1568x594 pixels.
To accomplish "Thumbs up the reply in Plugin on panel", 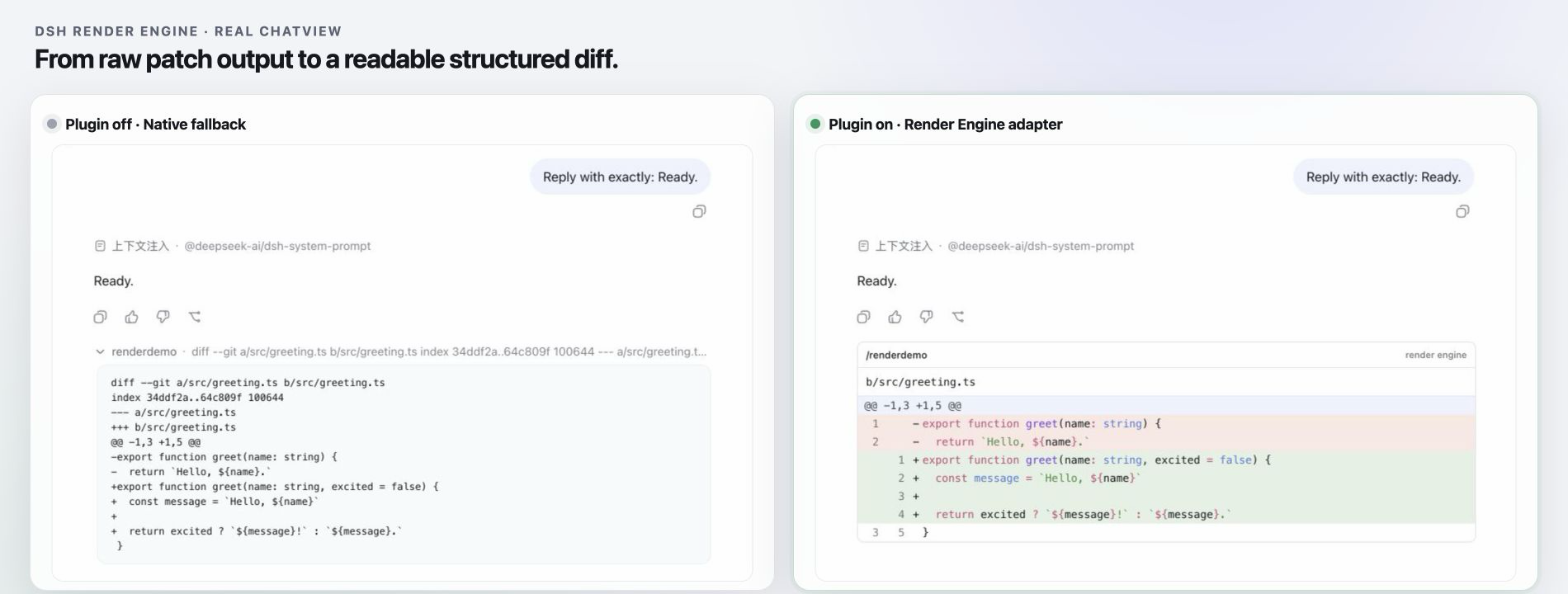I will click(x=895, y=317).
